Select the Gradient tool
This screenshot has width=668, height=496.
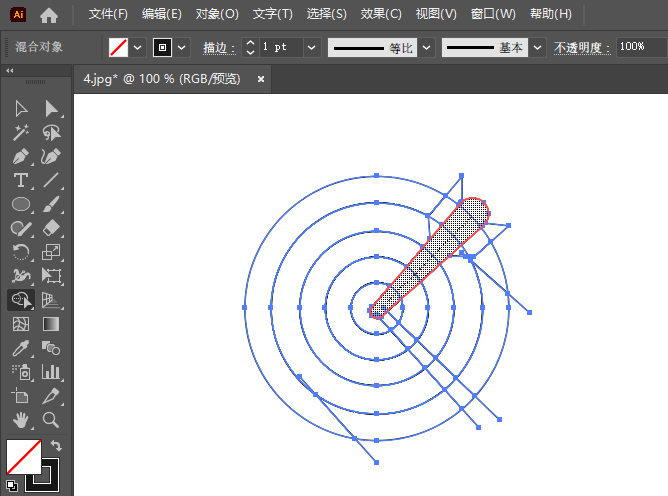pos(51,324)
